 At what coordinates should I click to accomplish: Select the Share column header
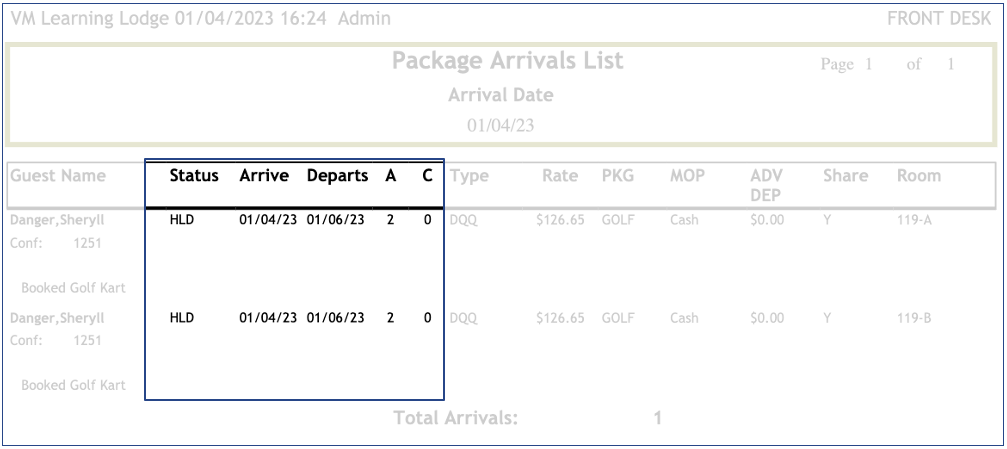(844, 176)
